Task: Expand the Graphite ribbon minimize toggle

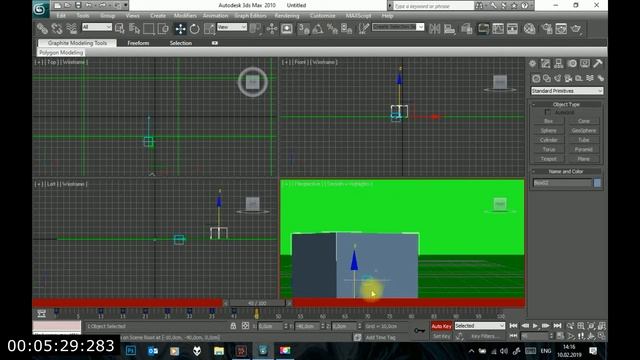Action: 215,43
